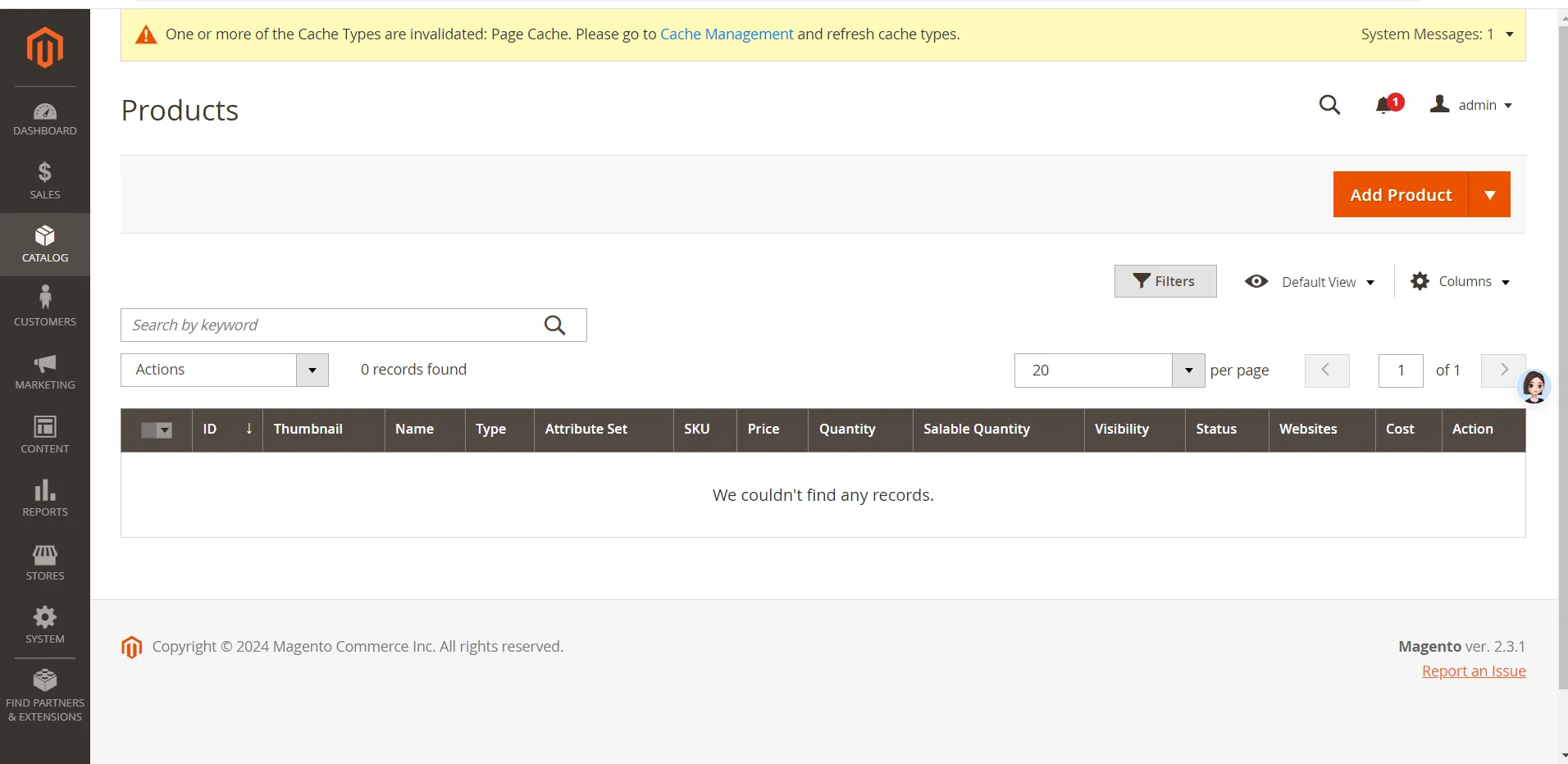
Task: Click the 'We couldn't find any records.' message
Action: point(823,495)
